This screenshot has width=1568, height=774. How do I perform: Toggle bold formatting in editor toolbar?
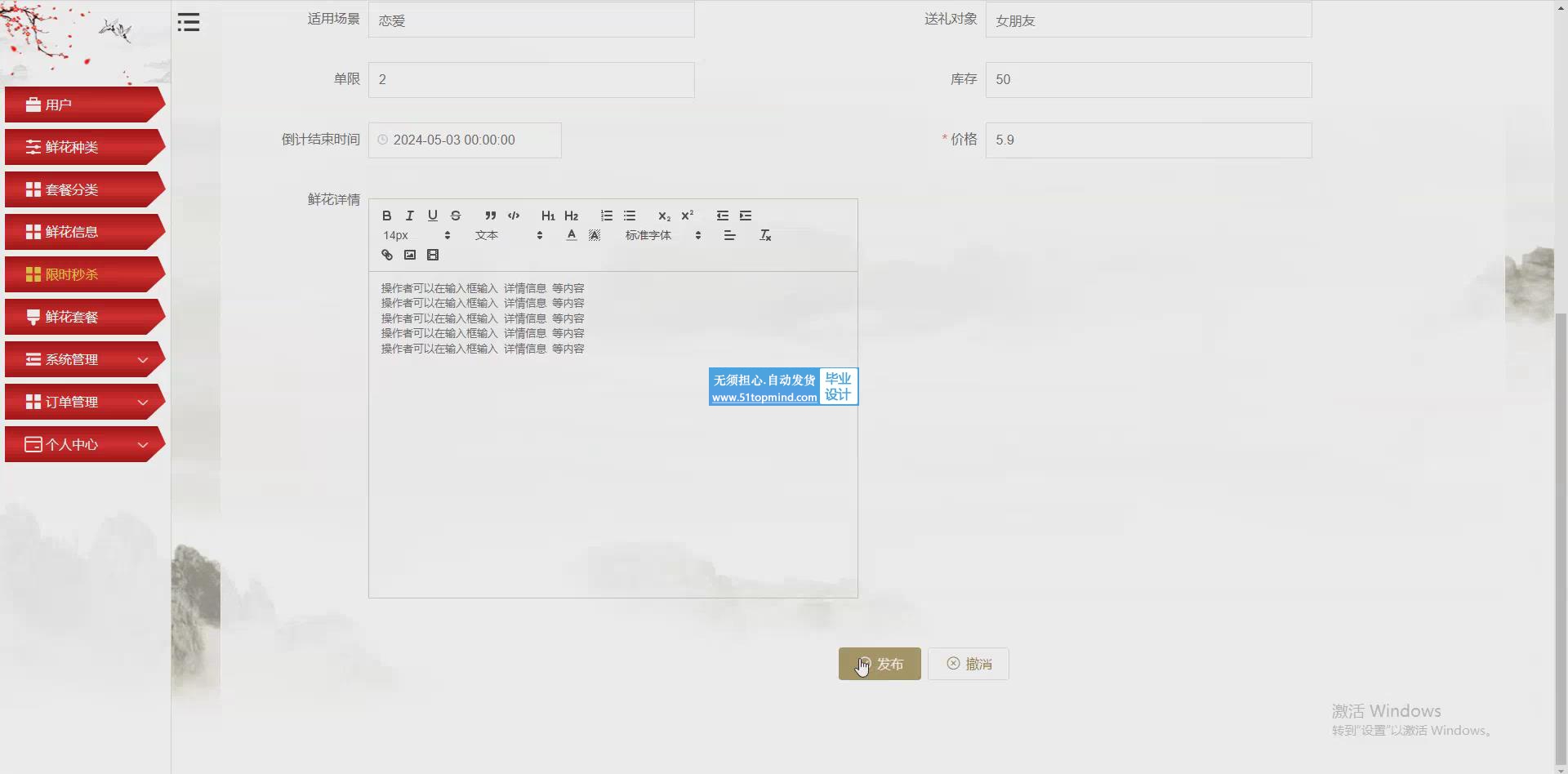coord(387,216)
